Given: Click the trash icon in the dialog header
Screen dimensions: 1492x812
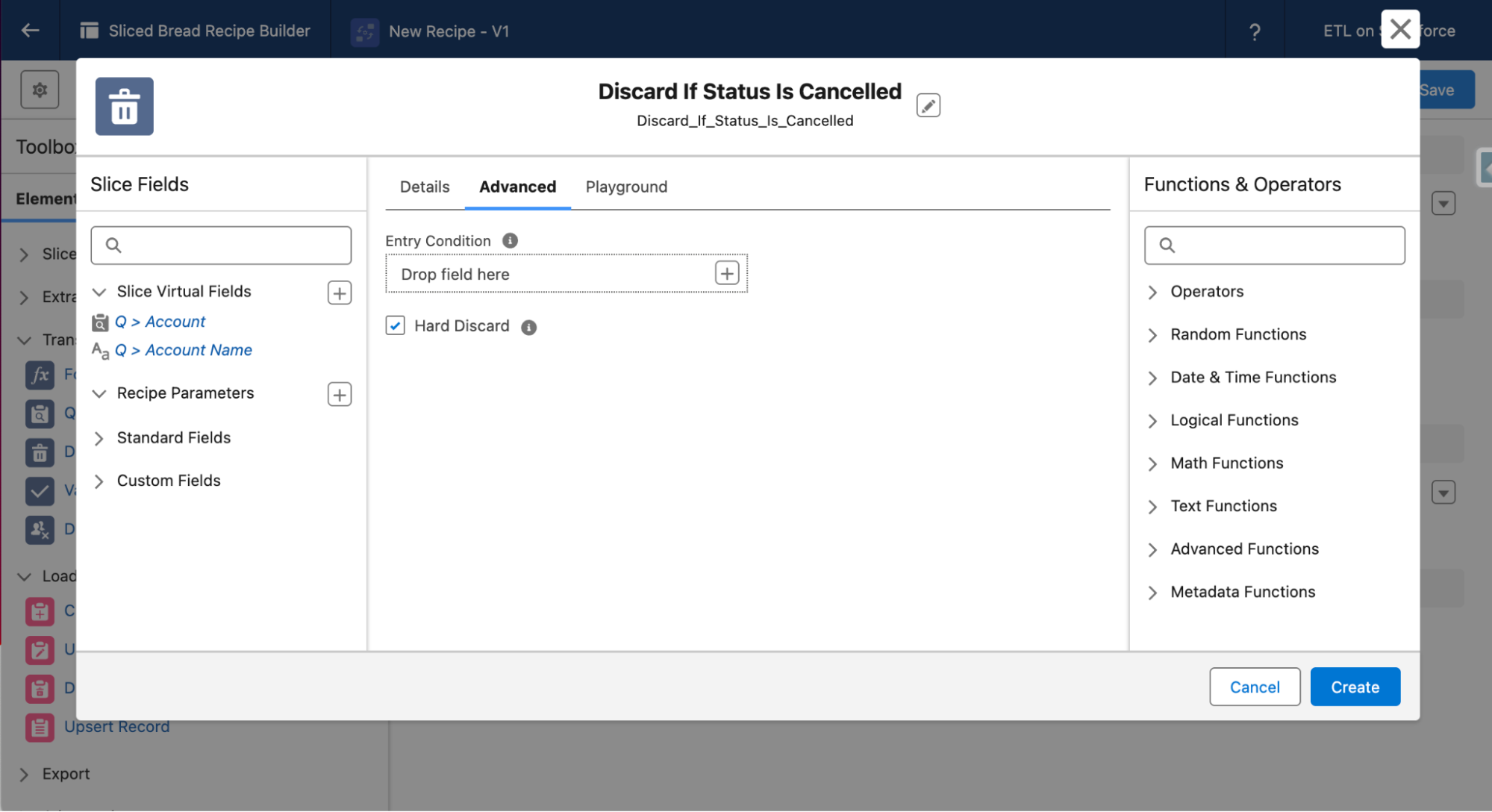Looking at the screenshot, I should 124,106.
